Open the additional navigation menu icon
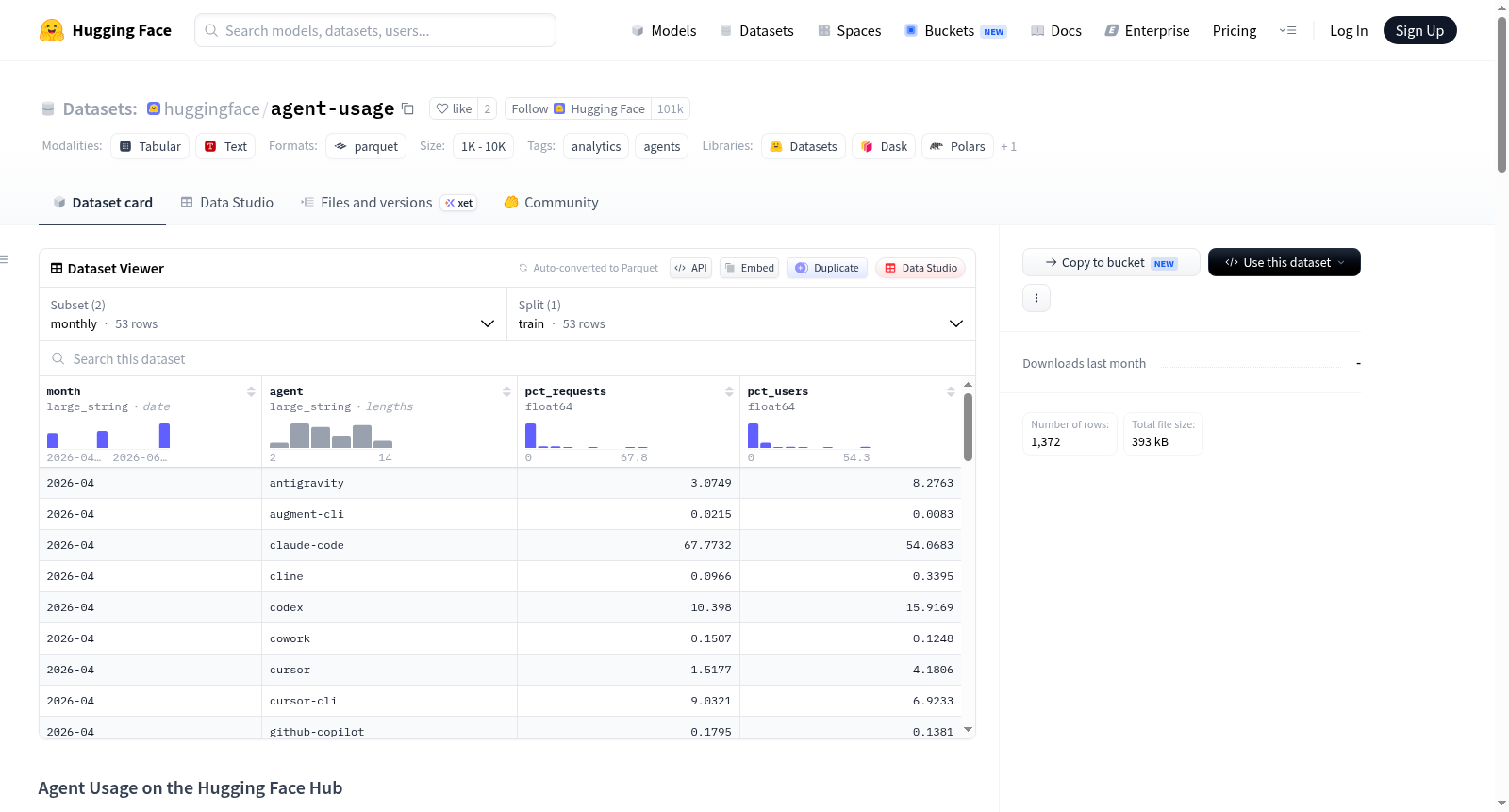Viewport: 1509px width, 812px height. pos(1287,30)
